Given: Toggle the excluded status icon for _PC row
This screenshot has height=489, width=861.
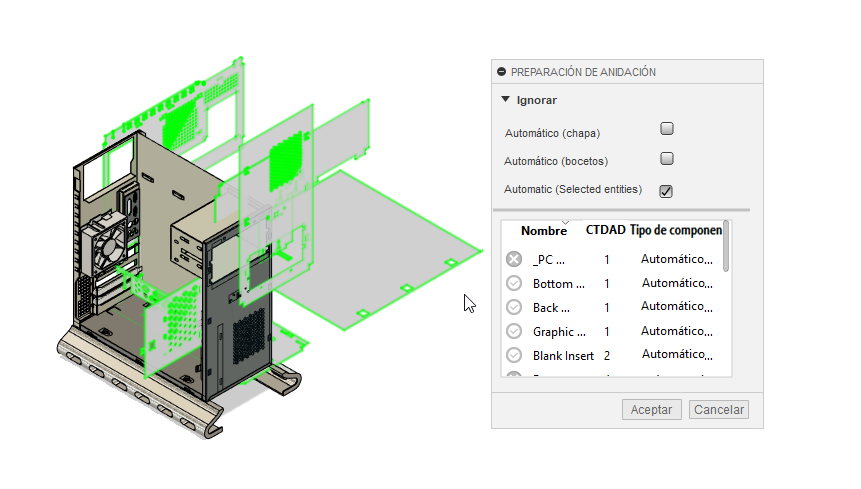Looking at the screenshot, I should tap(514, 259).
